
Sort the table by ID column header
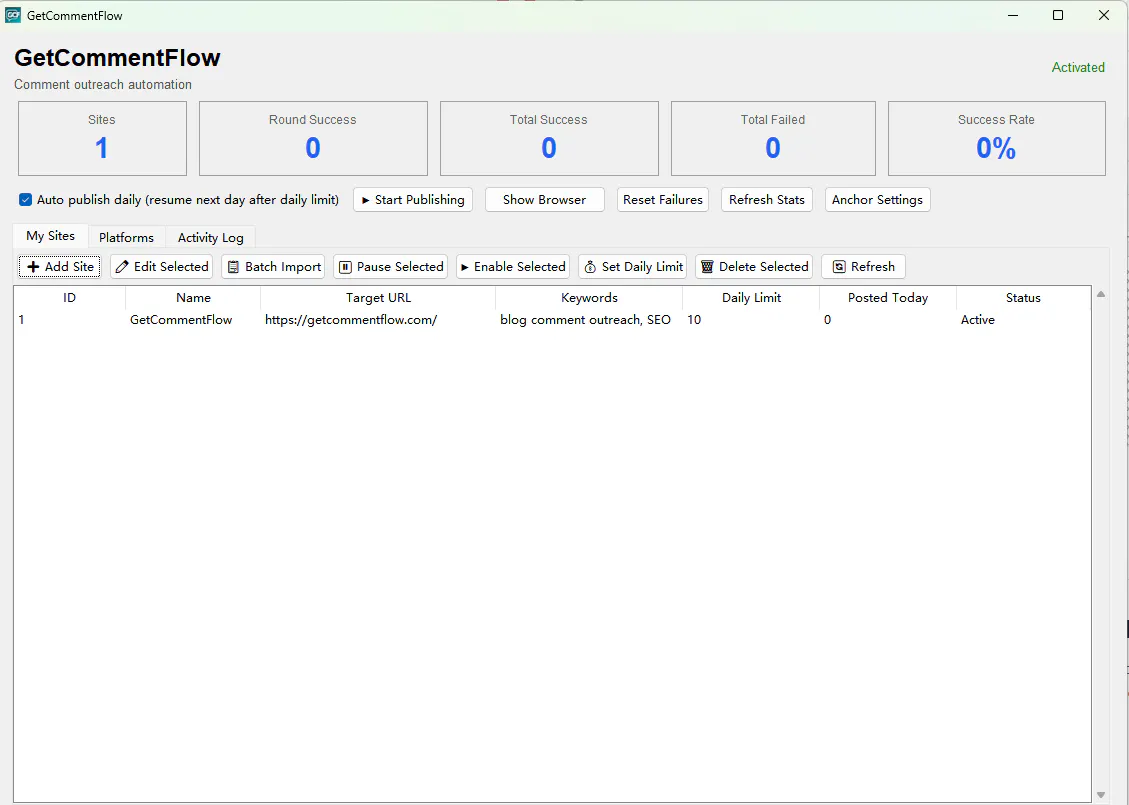click(x=69, y=297)
